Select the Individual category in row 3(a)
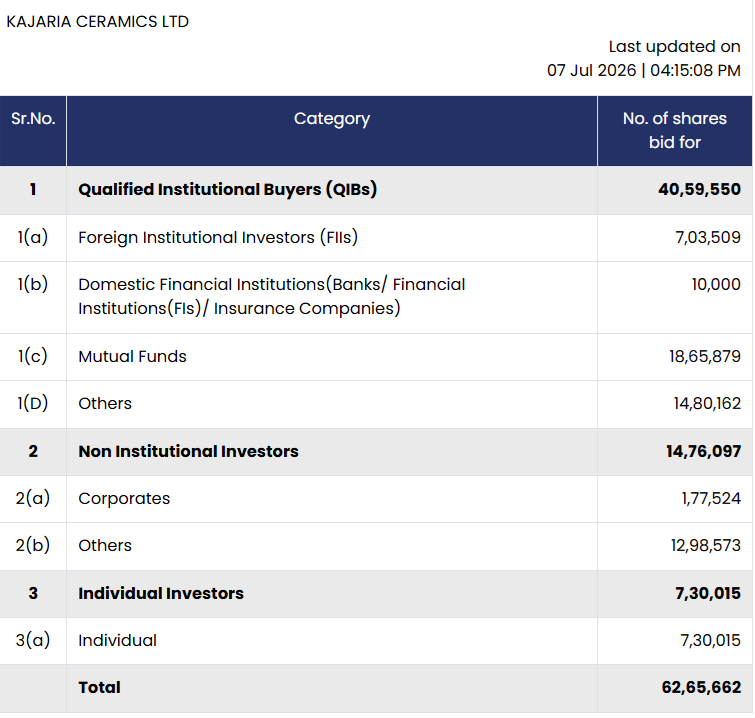755x718 pixels. coord(117,640)
